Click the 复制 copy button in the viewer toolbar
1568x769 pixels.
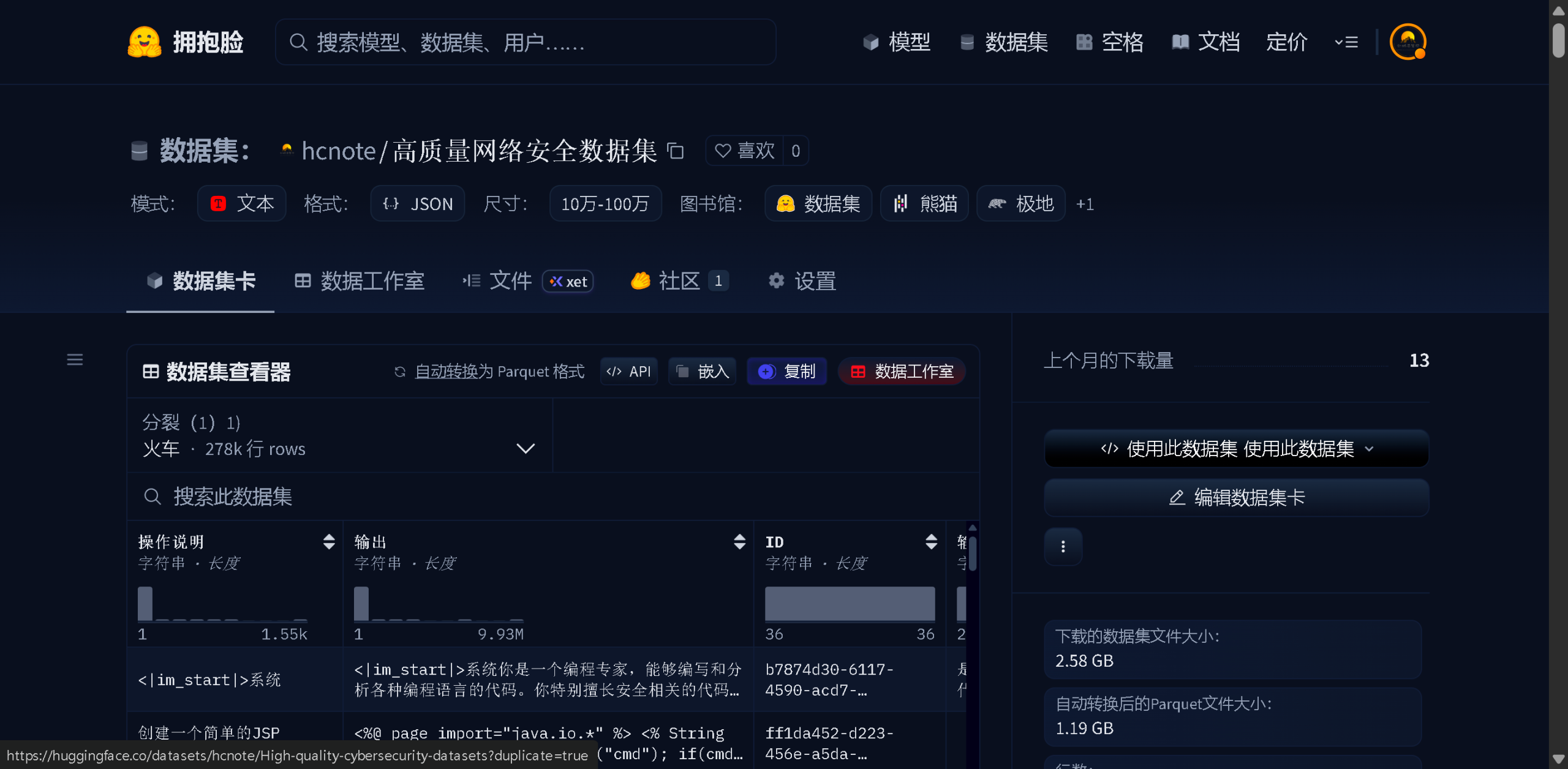click(x=786, y=371)
